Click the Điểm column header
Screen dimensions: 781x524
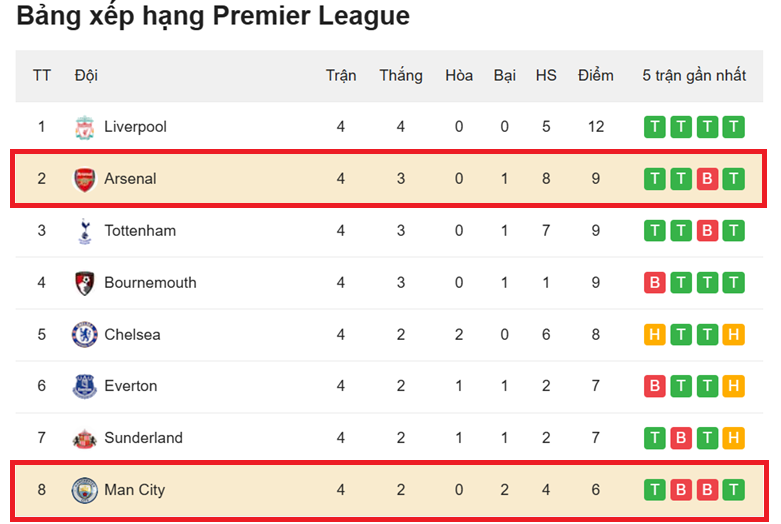coord(595,76)
